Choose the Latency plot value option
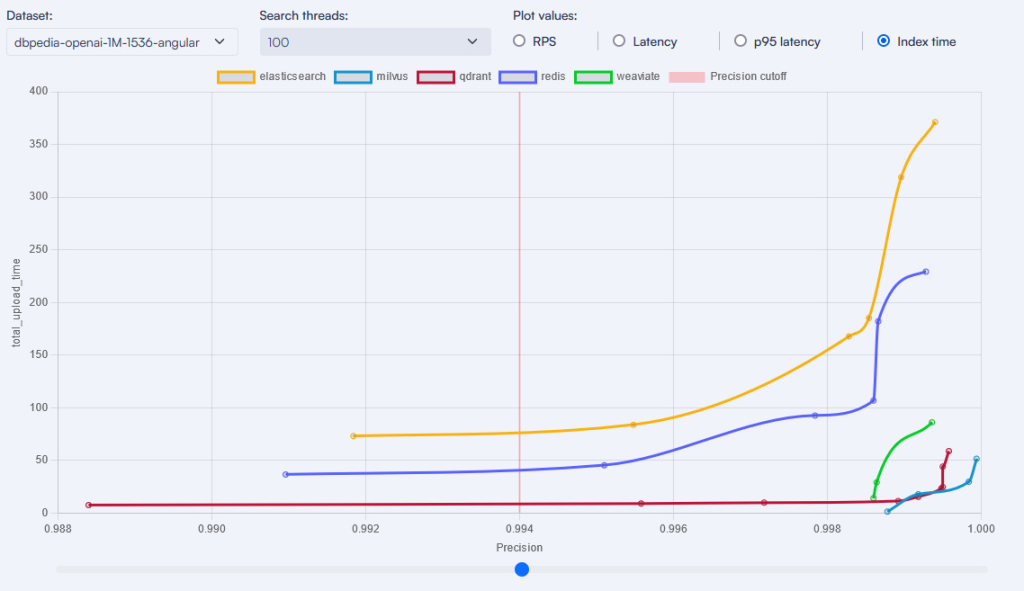Viewport: 1024px width, 591px height. 619,41
